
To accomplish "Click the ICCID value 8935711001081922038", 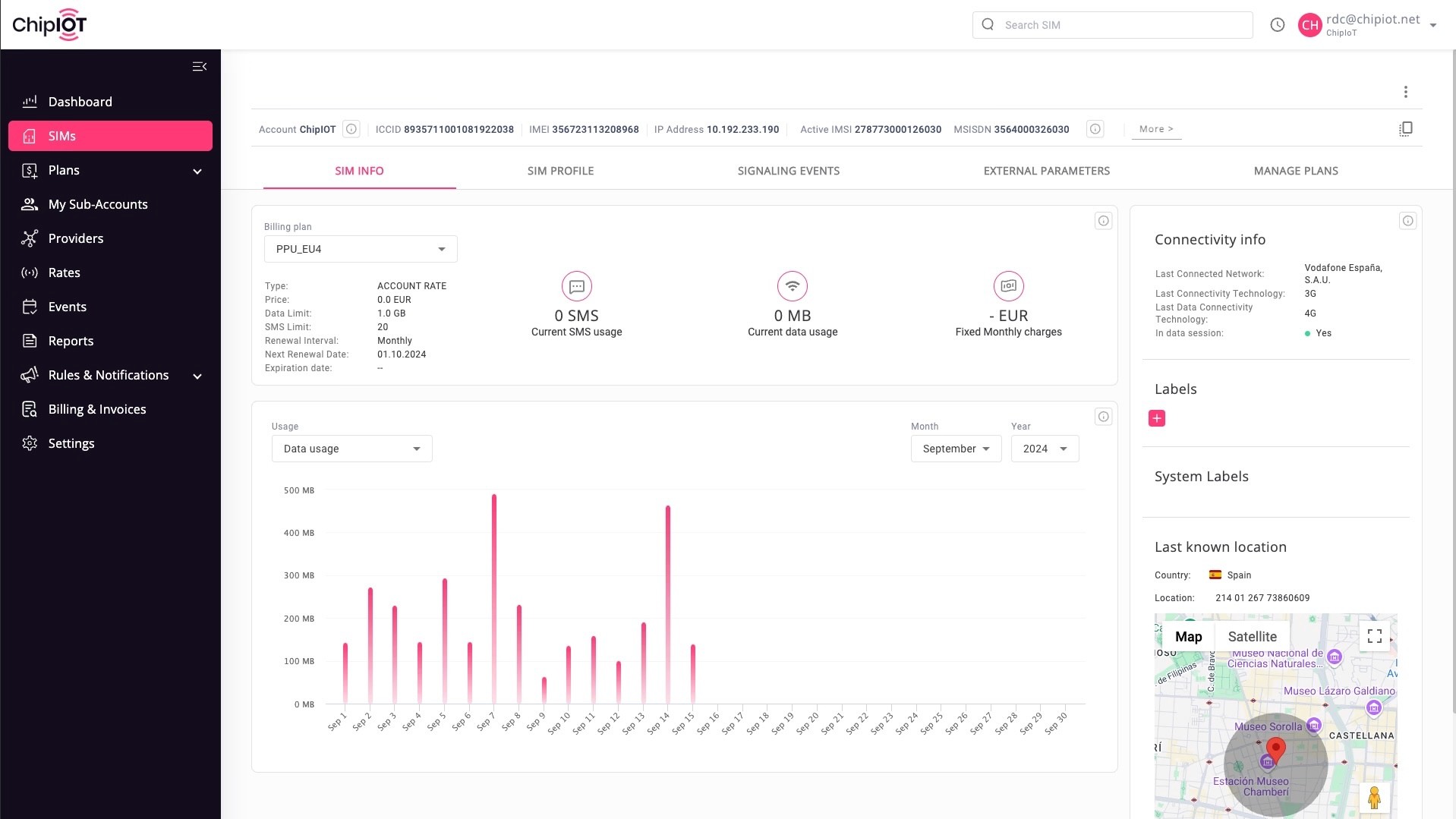I will pos(459,130).
